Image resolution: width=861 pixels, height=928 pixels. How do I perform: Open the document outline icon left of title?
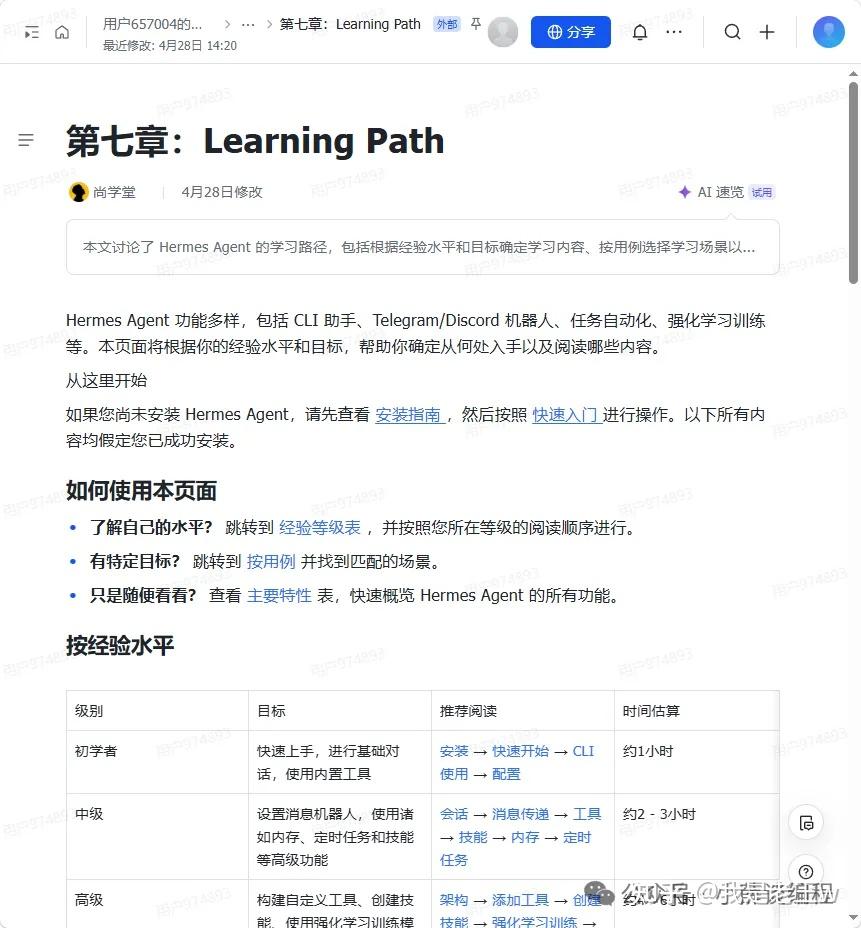(x=26, y=140)
